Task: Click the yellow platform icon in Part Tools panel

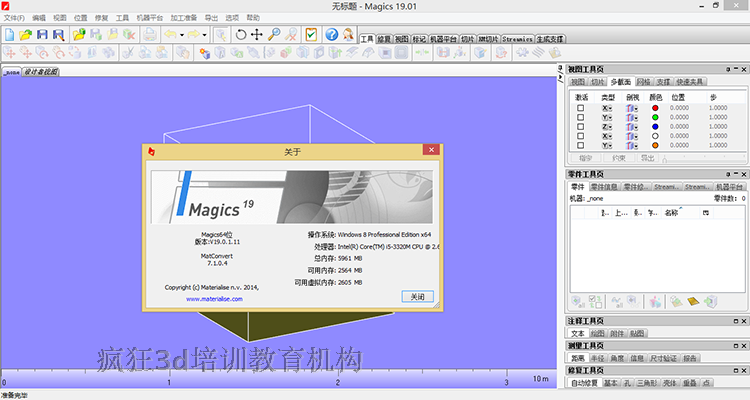Action: pos(693,301)
